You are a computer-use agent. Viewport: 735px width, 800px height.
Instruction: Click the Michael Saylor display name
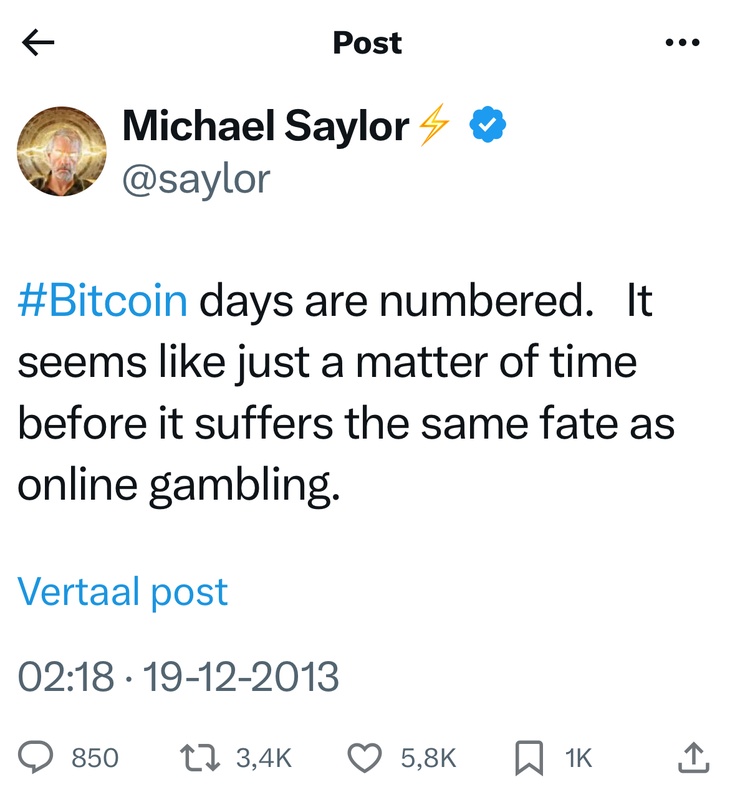click(x=265, y=127)
